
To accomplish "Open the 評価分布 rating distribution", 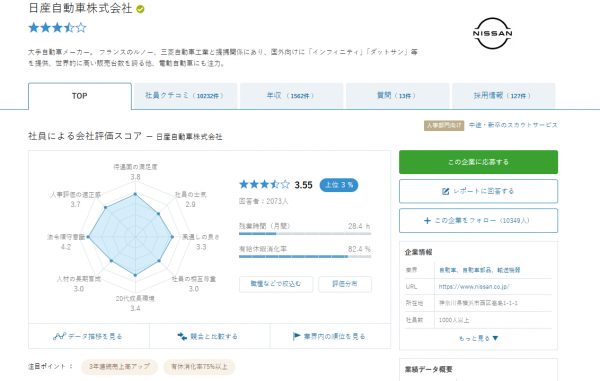I will 345,284.
